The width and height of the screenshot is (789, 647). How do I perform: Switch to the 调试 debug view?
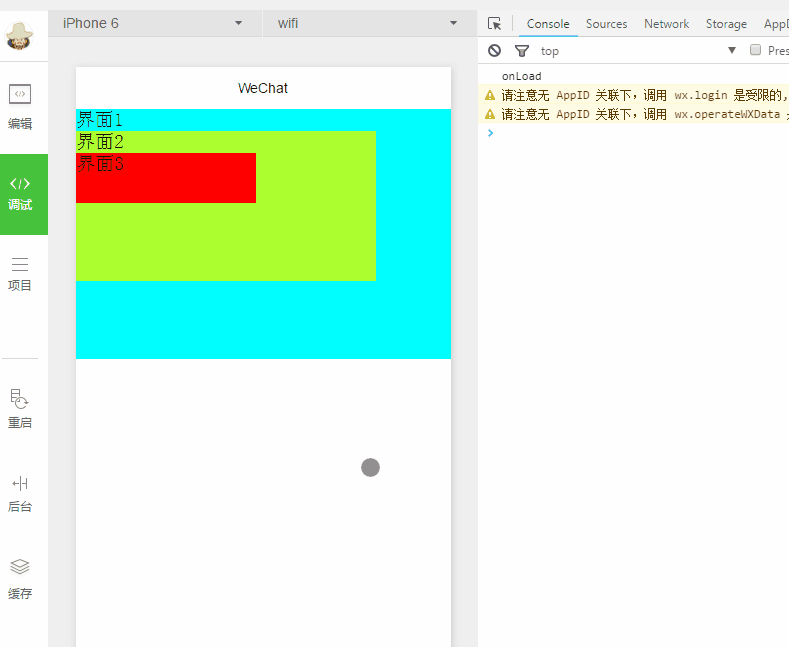(x=20, y=193)
